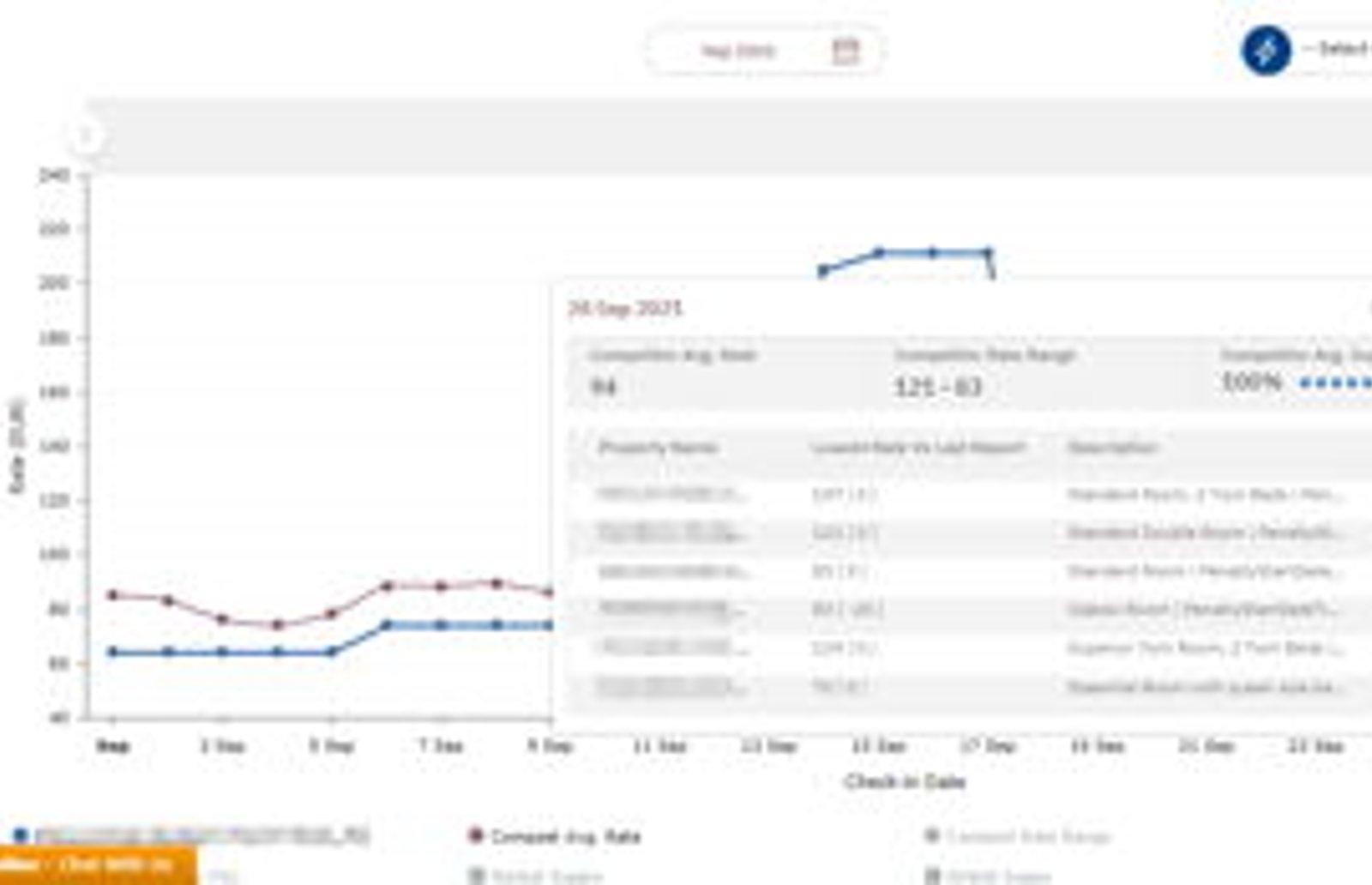Open the orange Chat with Us button
Viewport: 1372px width, 885px height.
pos(98,864)
